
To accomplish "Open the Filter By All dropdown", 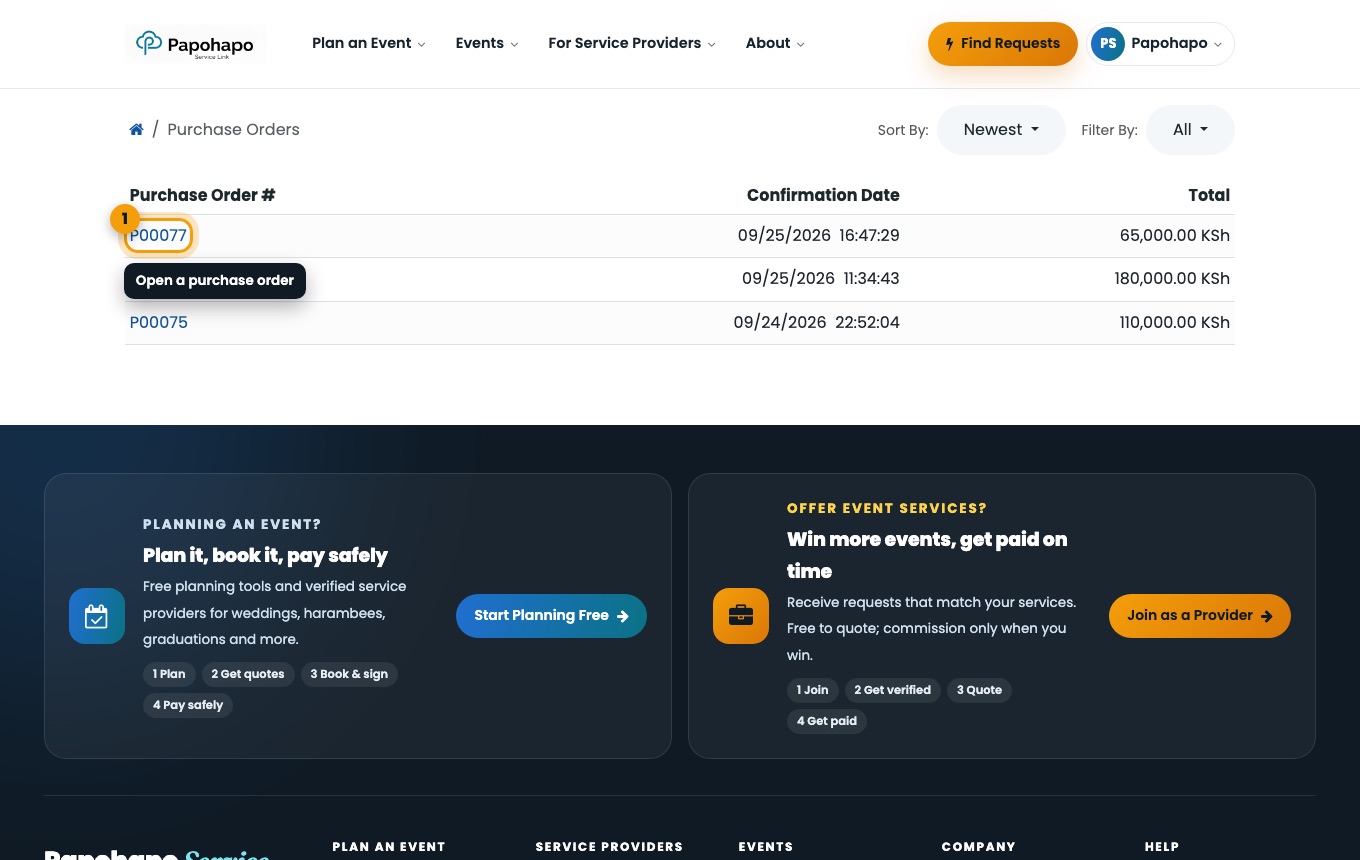I will pos(1190,130).
